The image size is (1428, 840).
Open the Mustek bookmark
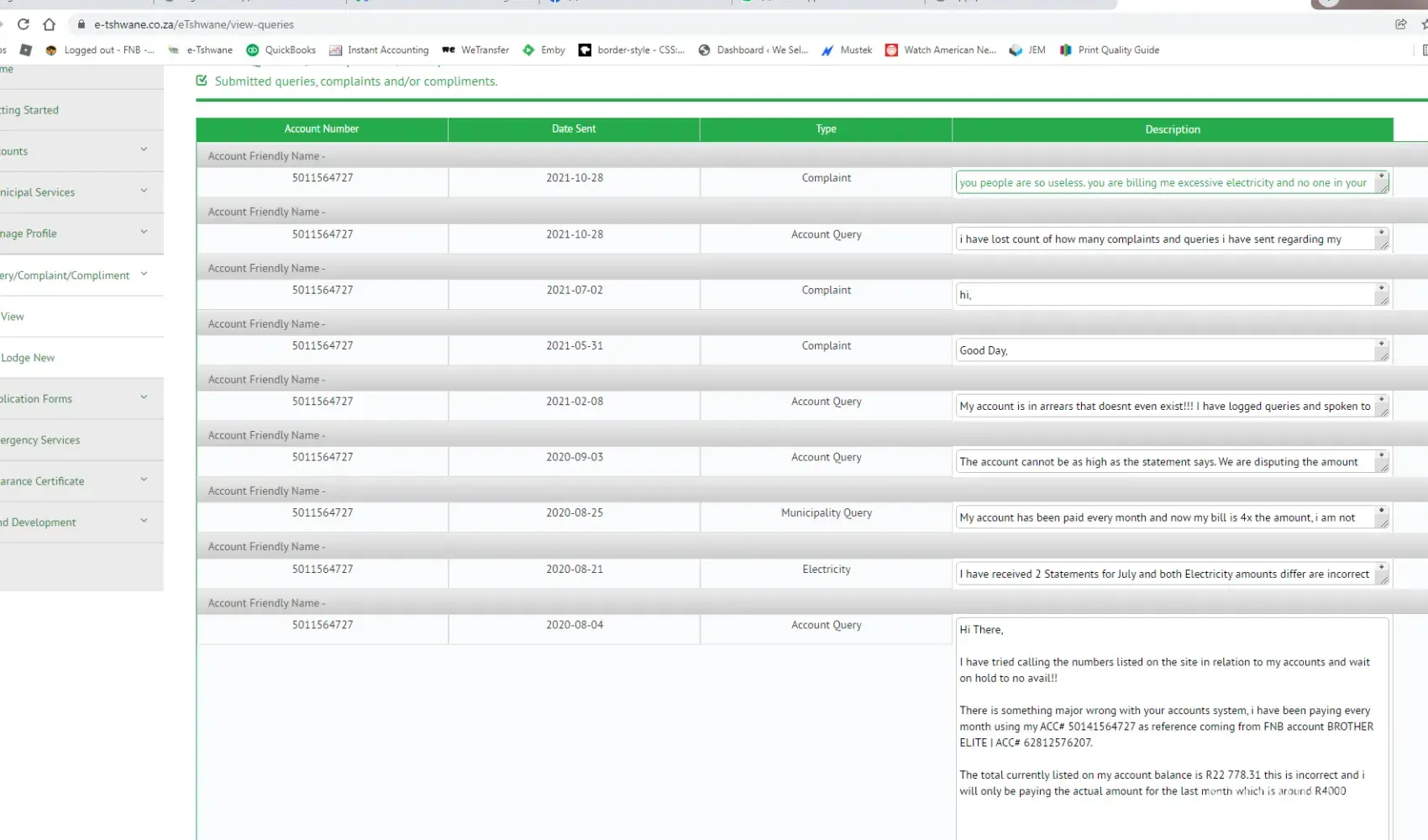coord(847,50)
